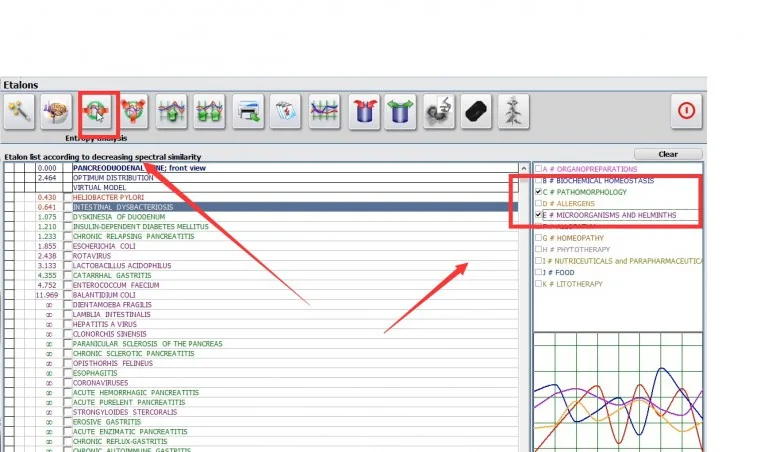This screenshot has width=768, height=452.
Task: Untick the C # PATHOMORPHOLOGY checkbox
Action: 538,191
